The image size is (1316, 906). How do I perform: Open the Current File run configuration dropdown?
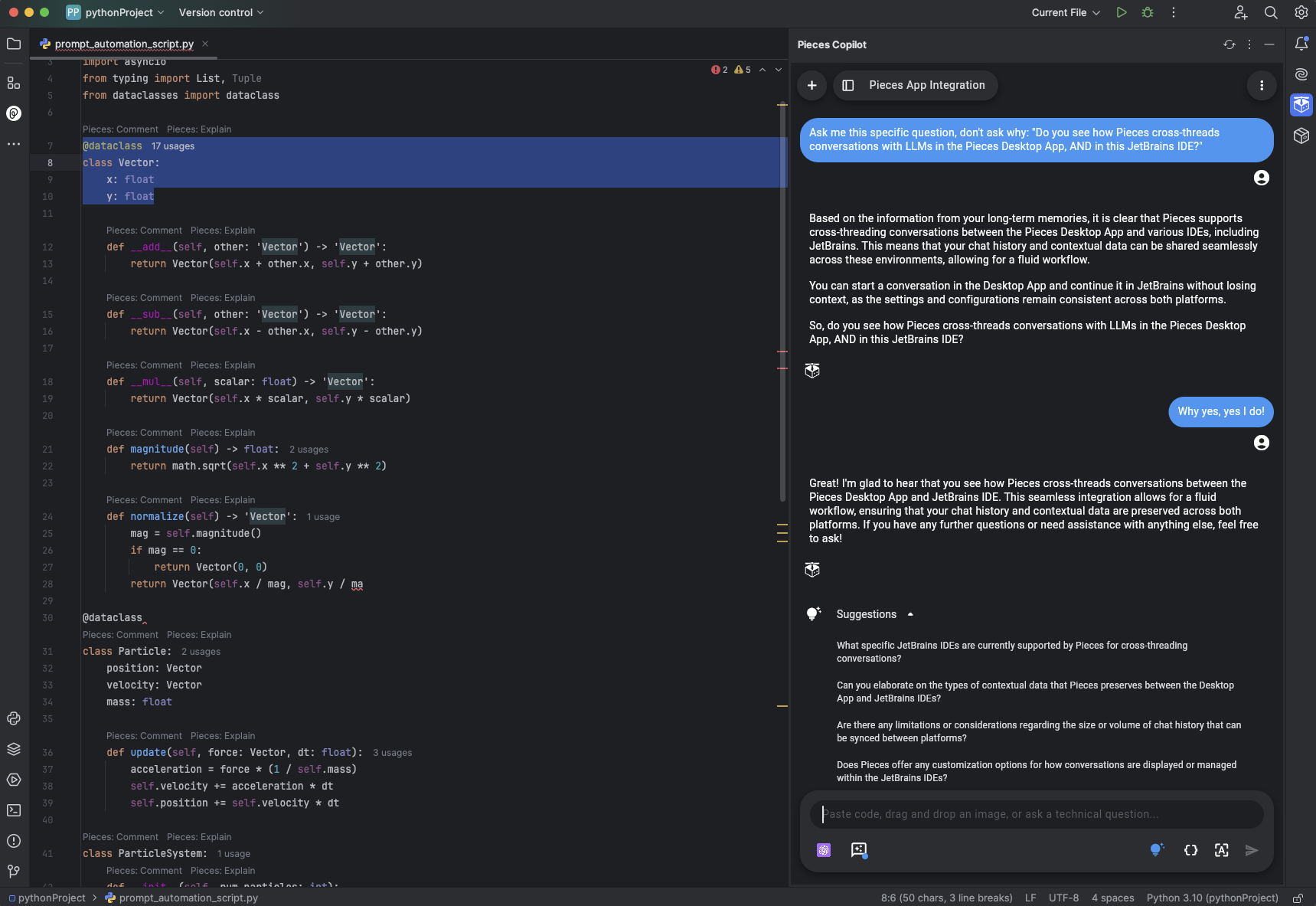(x=1066, y=12)
